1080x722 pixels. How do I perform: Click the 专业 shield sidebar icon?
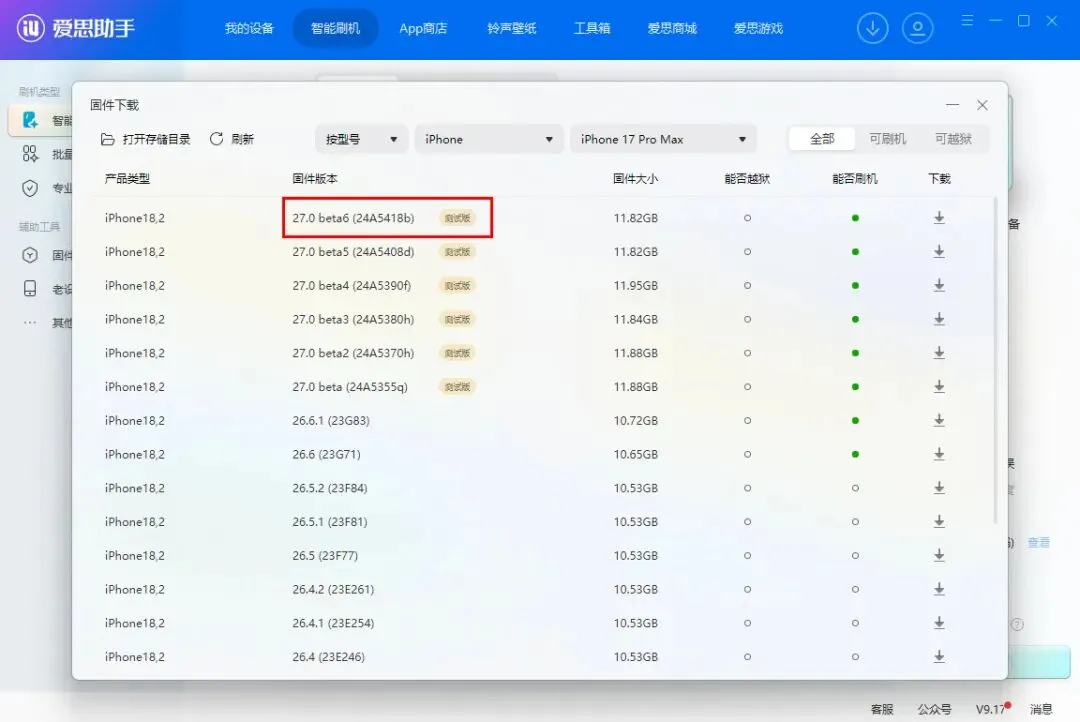30,188
